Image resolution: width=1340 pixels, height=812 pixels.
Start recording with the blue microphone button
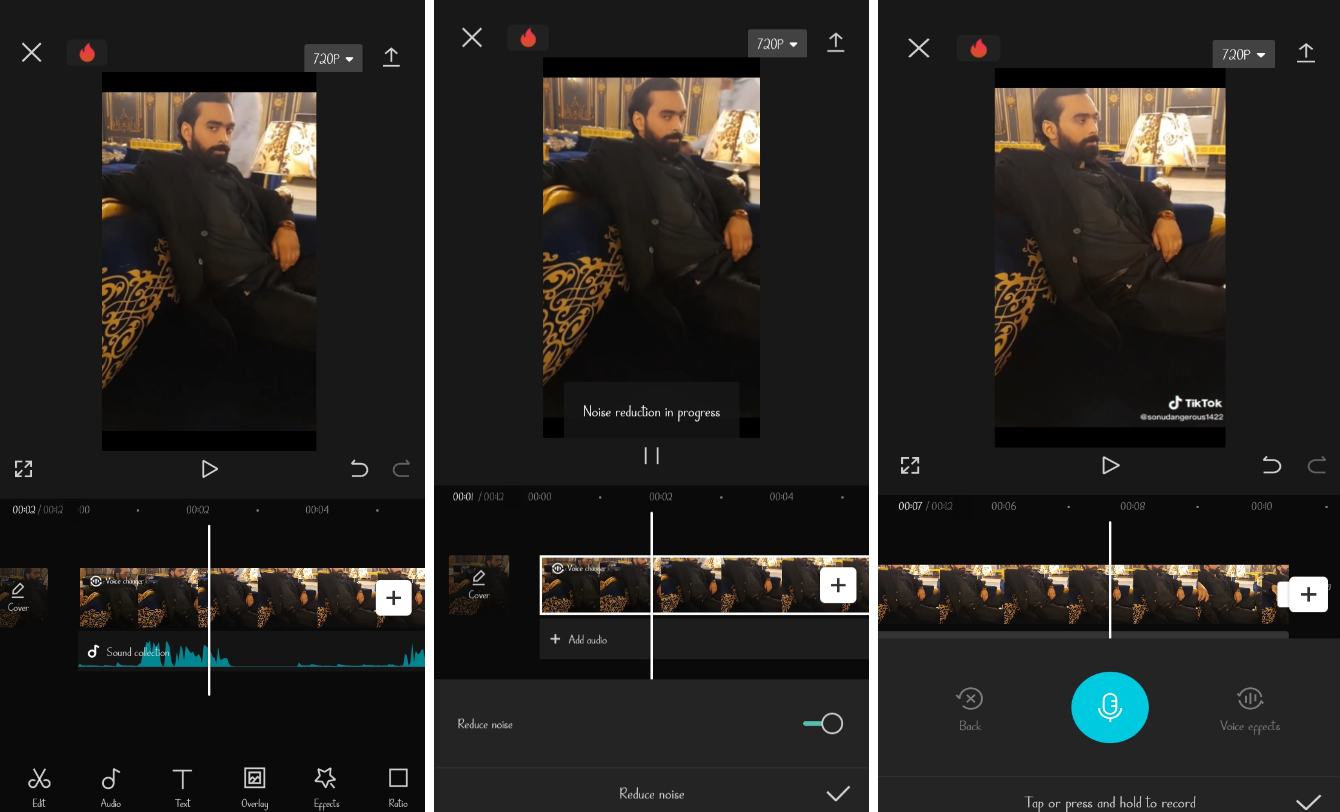1110,707
